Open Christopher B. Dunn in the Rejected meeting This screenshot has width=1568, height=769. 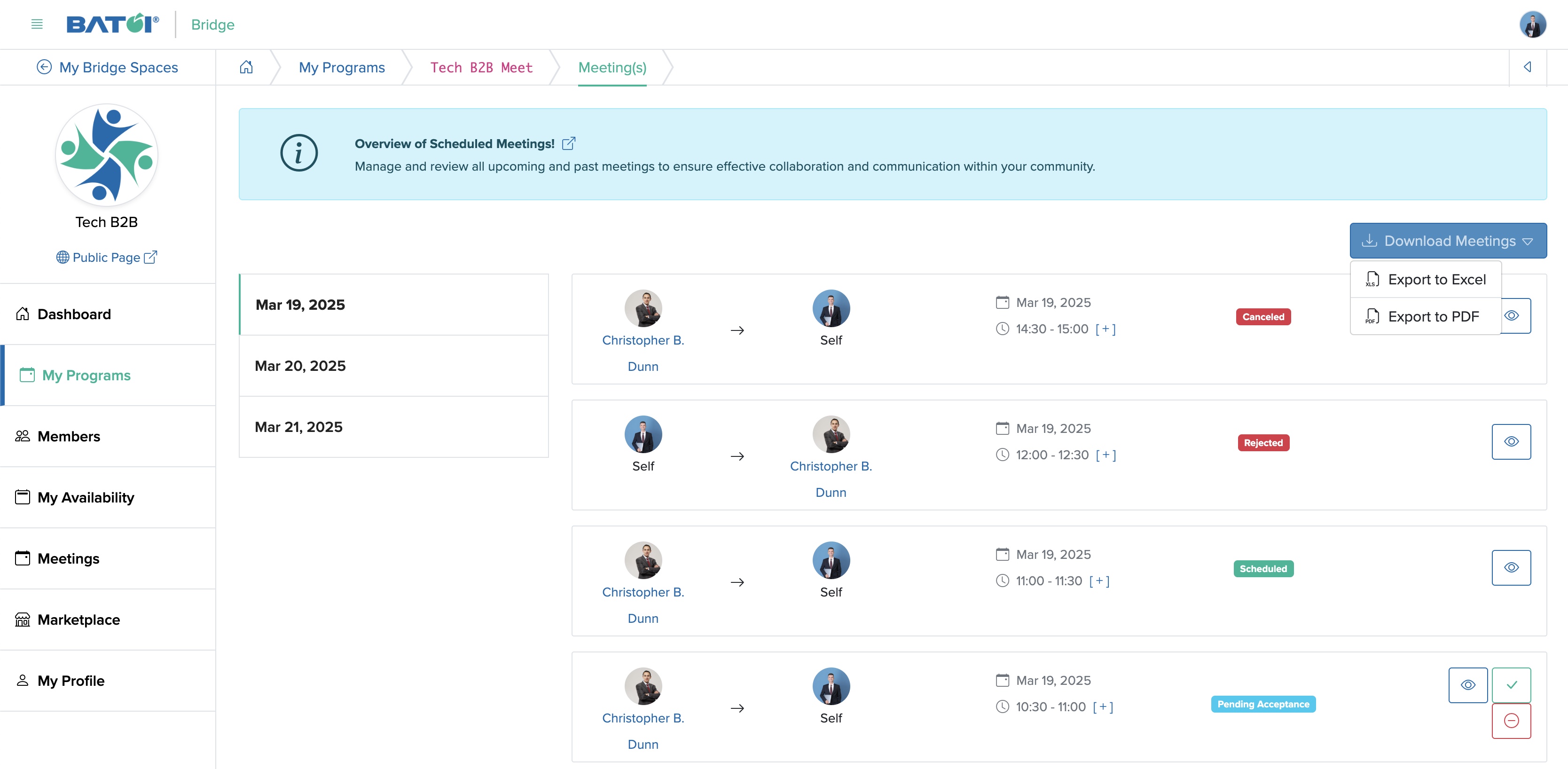(x=831, y=479)
